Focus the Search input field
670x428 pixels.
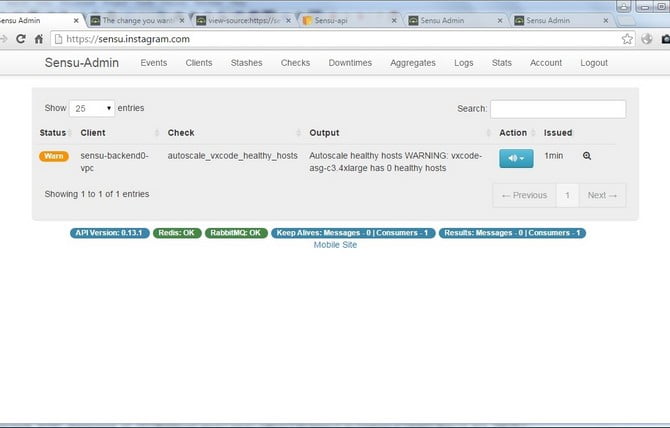pyautogui.click(x=557, y=109)
